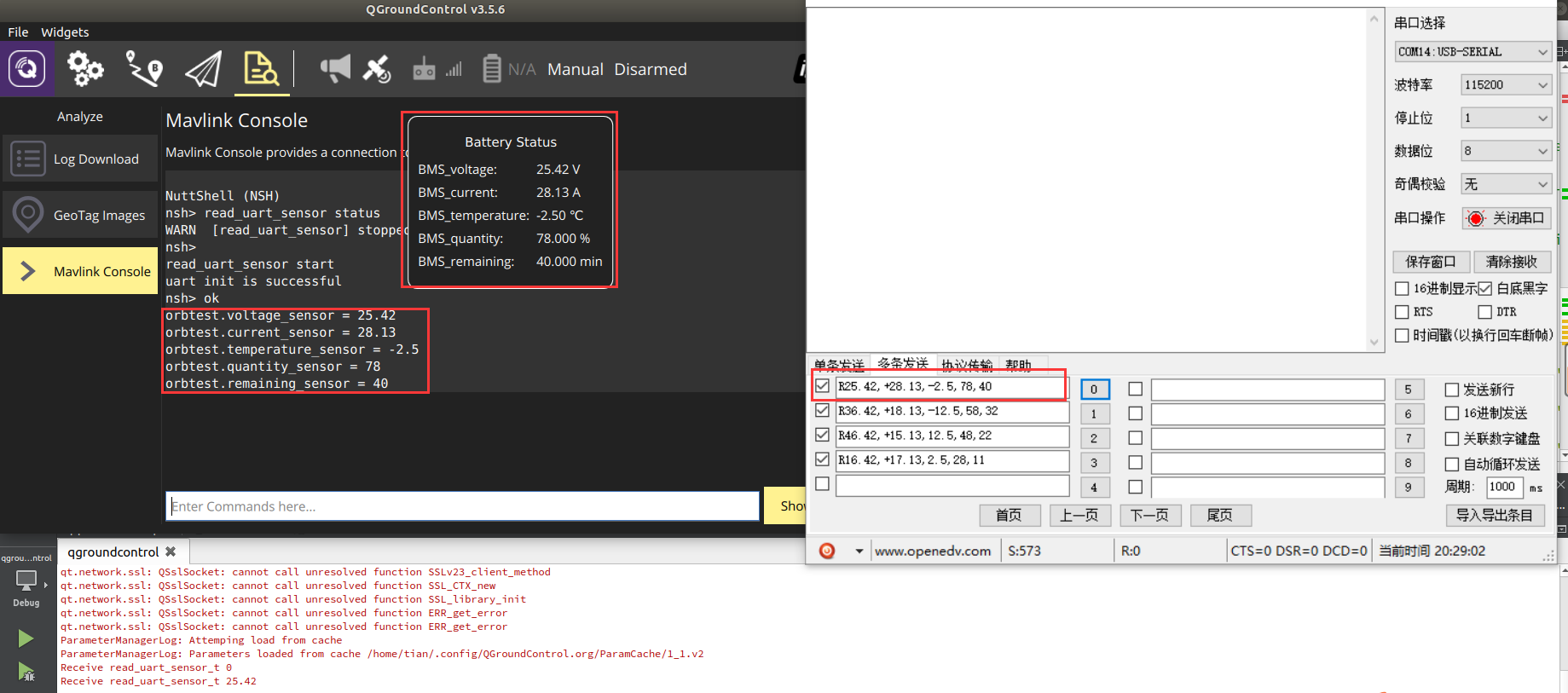The width and height of the screenshot is (1568, 693).
Task: Click the R36.42,+18.13 text field
Action: click(952, 412)
